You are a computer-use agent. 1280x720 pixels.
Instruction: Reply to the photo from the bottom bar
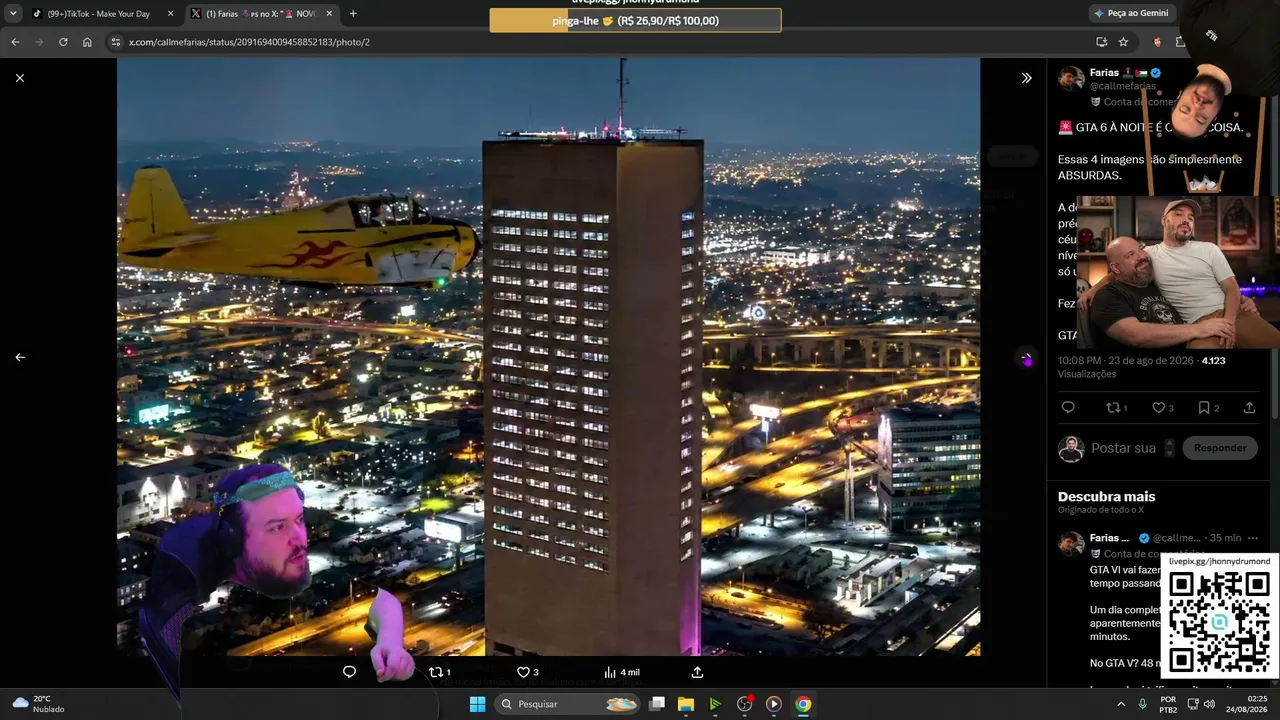pos(349,672)
